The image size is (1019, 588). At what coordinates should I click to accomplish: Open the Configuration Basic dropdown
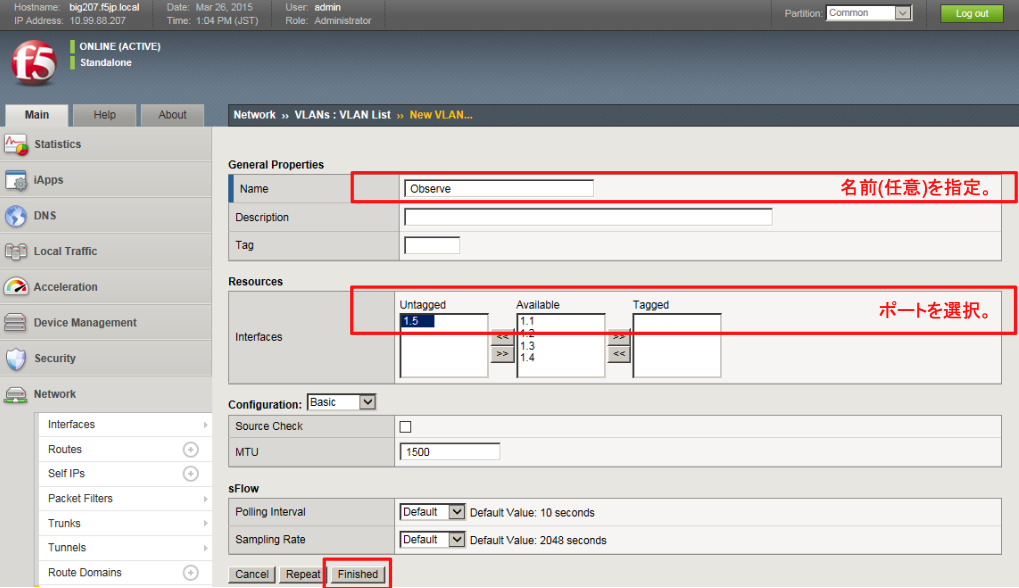pos(341,402)
